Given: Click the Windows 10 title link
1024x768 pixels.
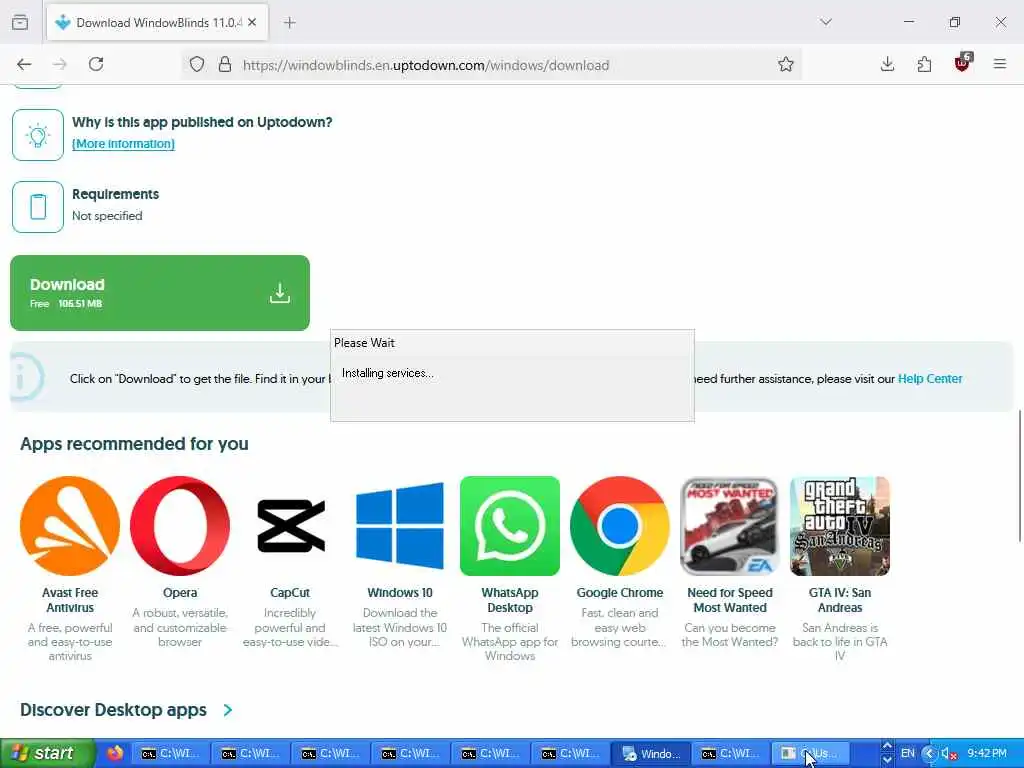Looking at the screenshot, I should tap(400, 593).
